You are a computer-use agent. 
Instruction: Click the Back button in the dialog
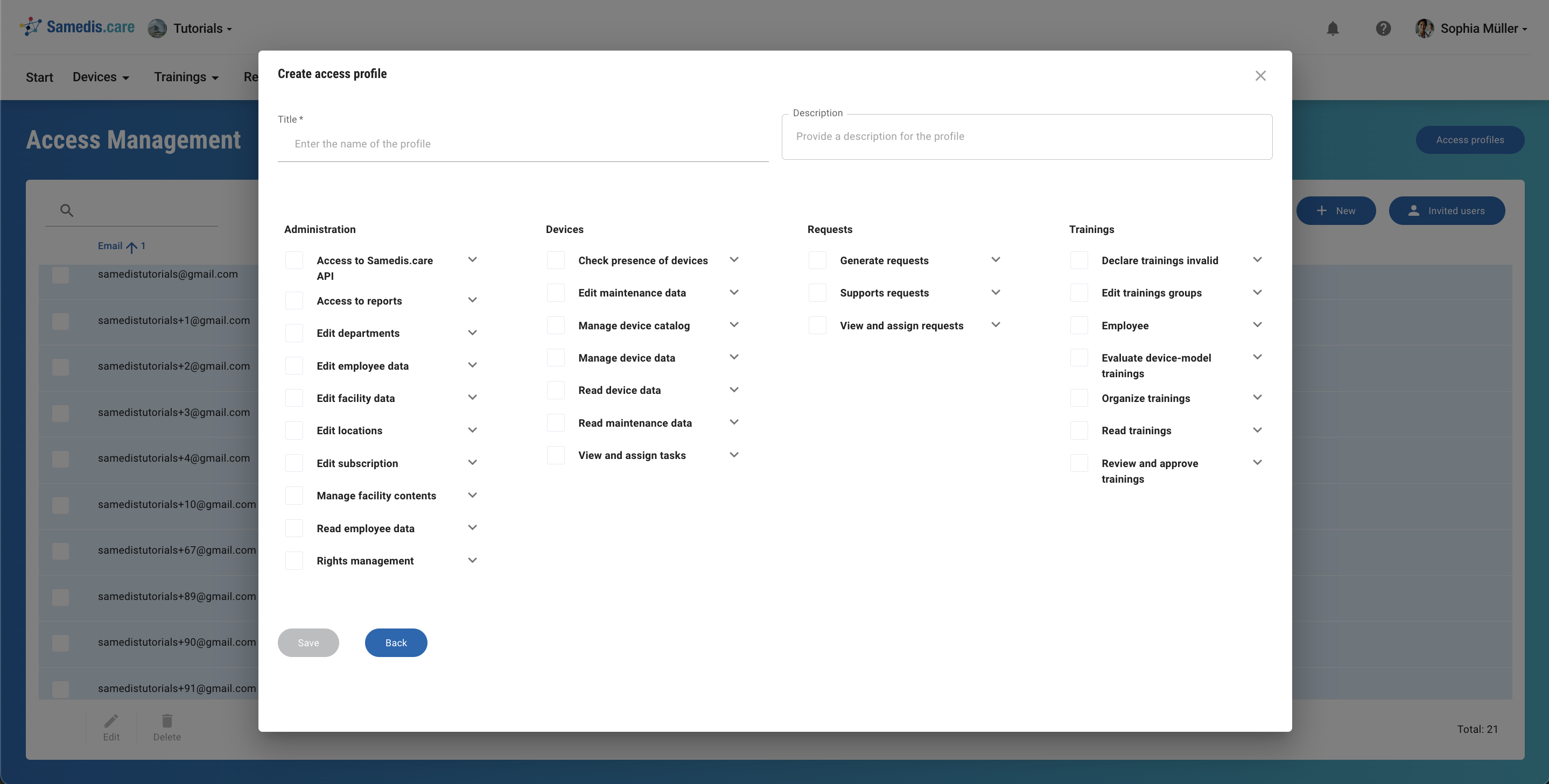pos(396,642)
